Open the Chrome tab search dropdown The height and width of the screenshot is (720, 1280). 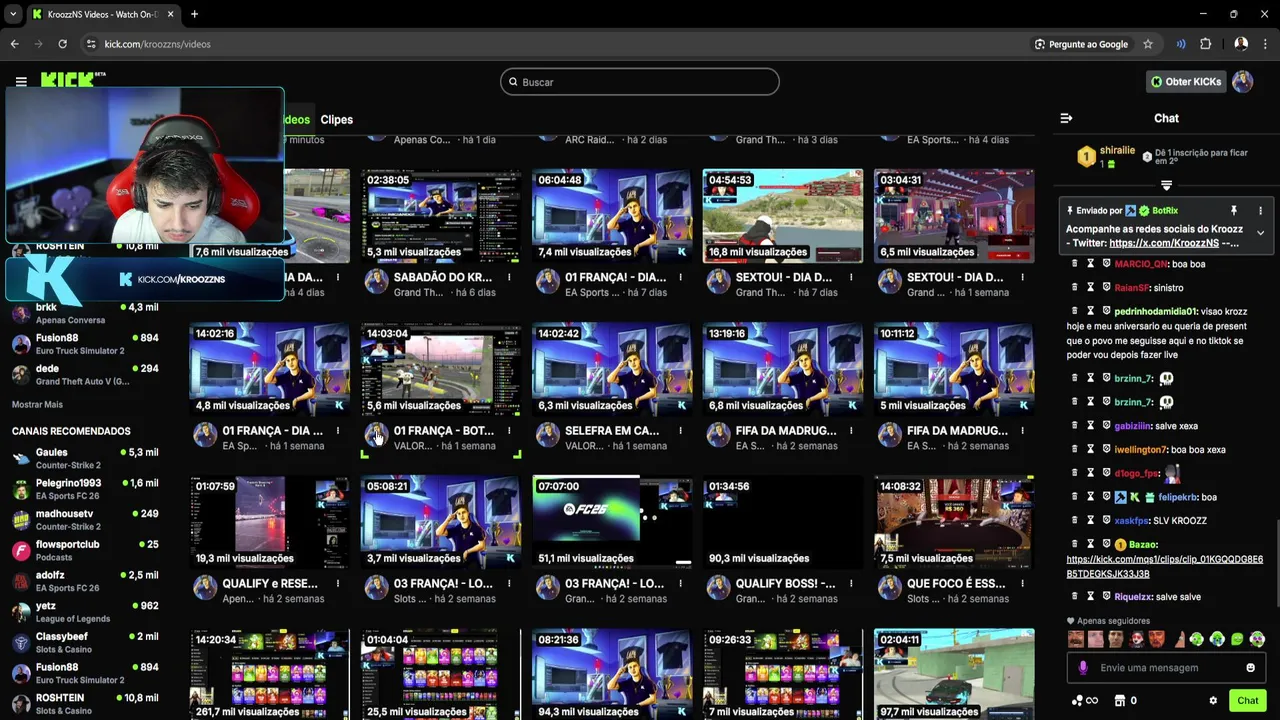pyautogui.click(x=13, y=14)
